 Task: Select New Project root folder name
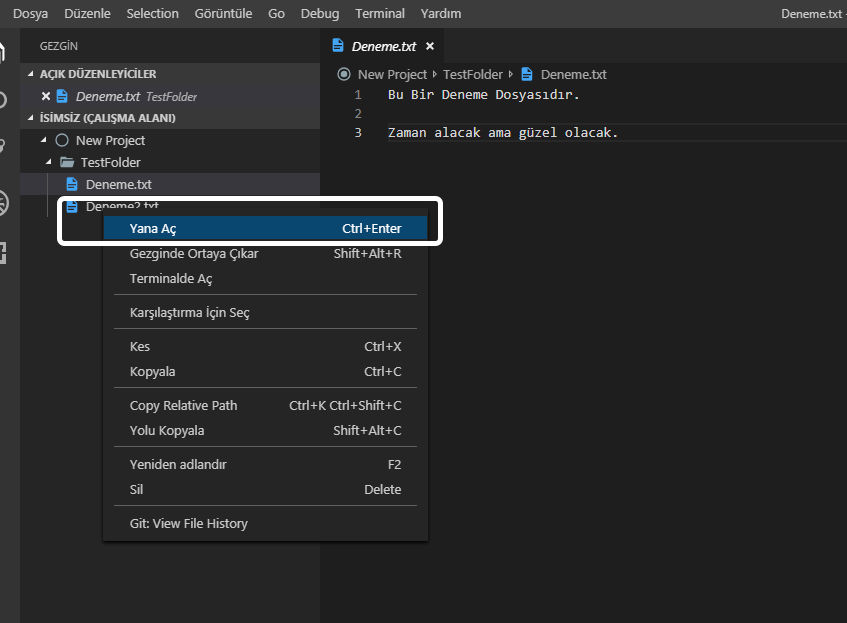point(110,140)
